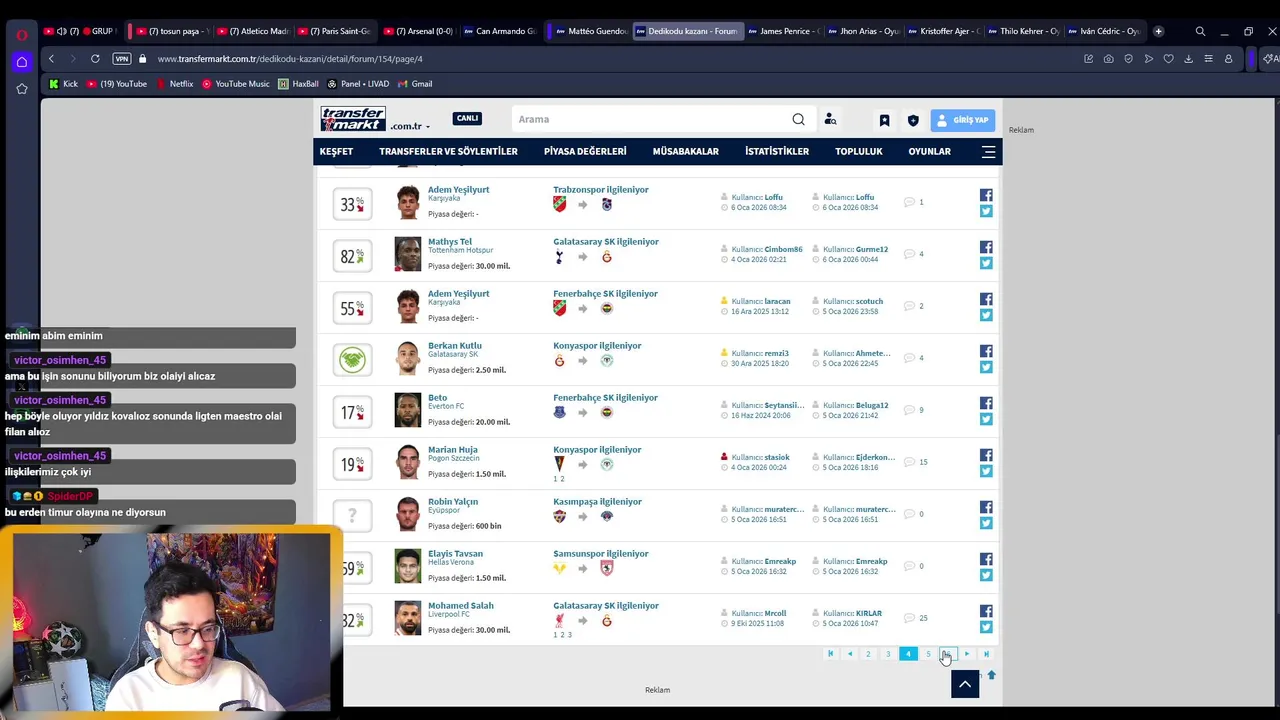
Task: Click the browser back arrow
Action: coord(51,59)
